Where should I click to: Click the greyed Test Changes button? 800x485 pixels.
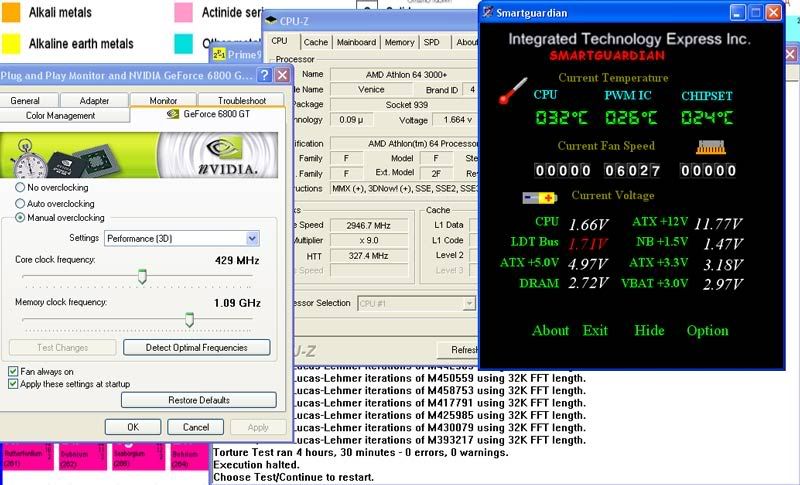(x=62, y=347)
